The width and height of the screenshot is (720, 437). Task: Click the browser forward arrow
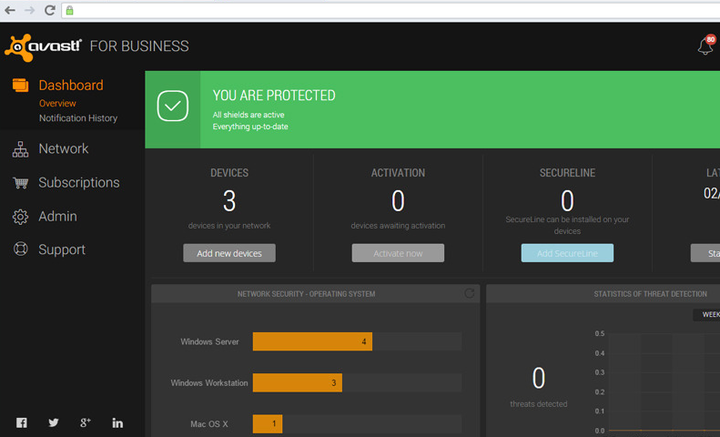30,10
